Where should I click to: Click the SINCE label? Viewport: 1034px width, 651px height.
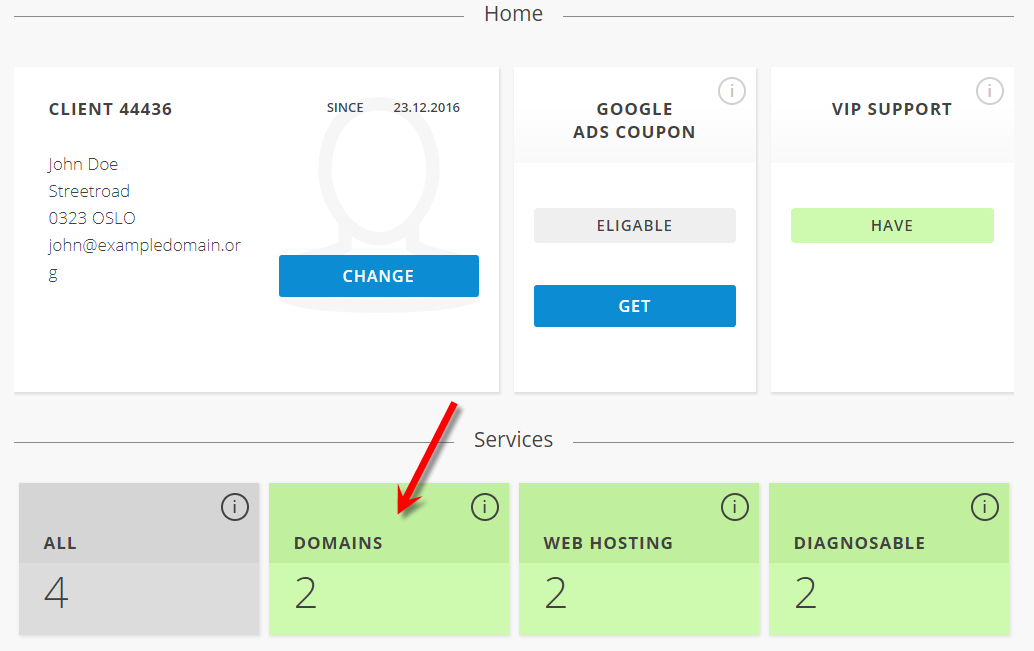(x=345, y=108)
